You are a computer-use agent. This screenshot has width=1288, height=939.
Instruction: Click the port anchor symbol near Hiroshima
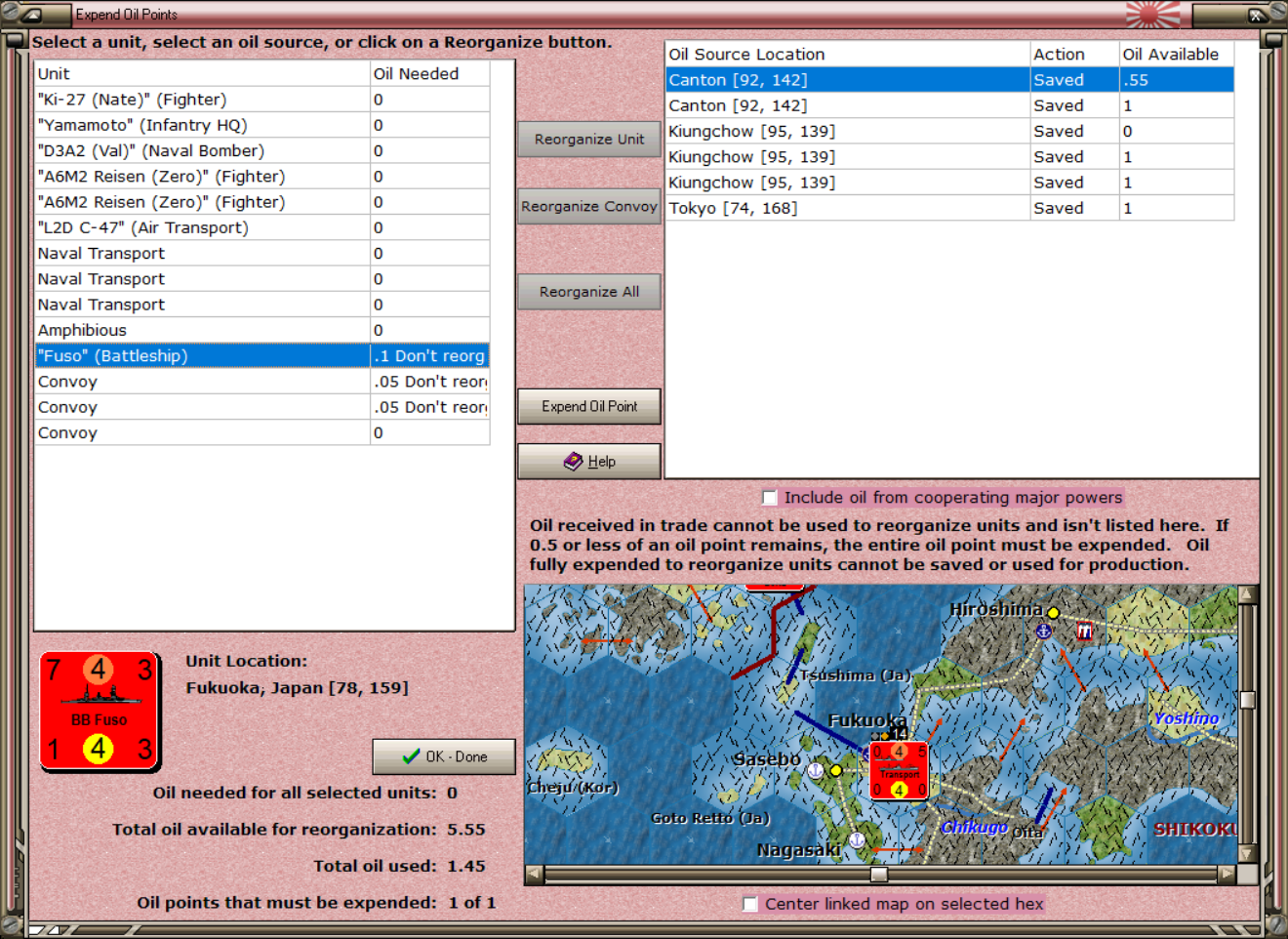coord(1043,632)
